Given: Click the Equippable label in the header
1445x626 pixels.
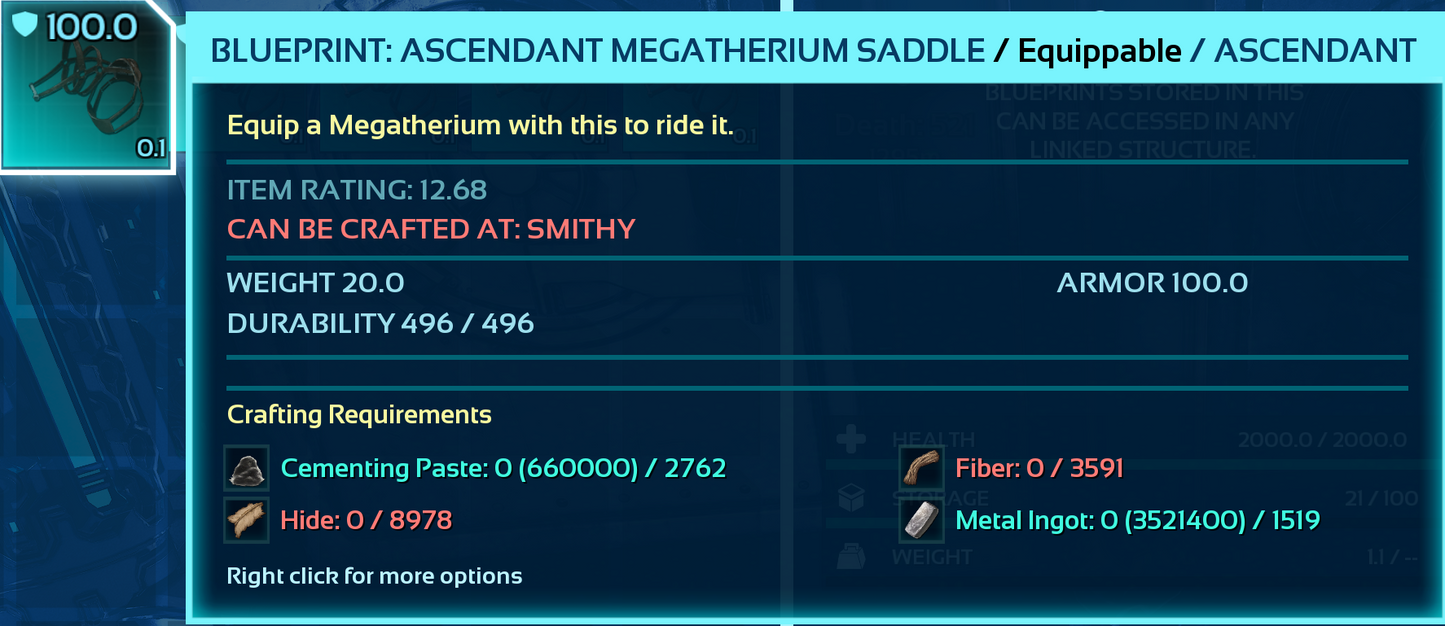Looking at the screenshot, I should 1099,50.
